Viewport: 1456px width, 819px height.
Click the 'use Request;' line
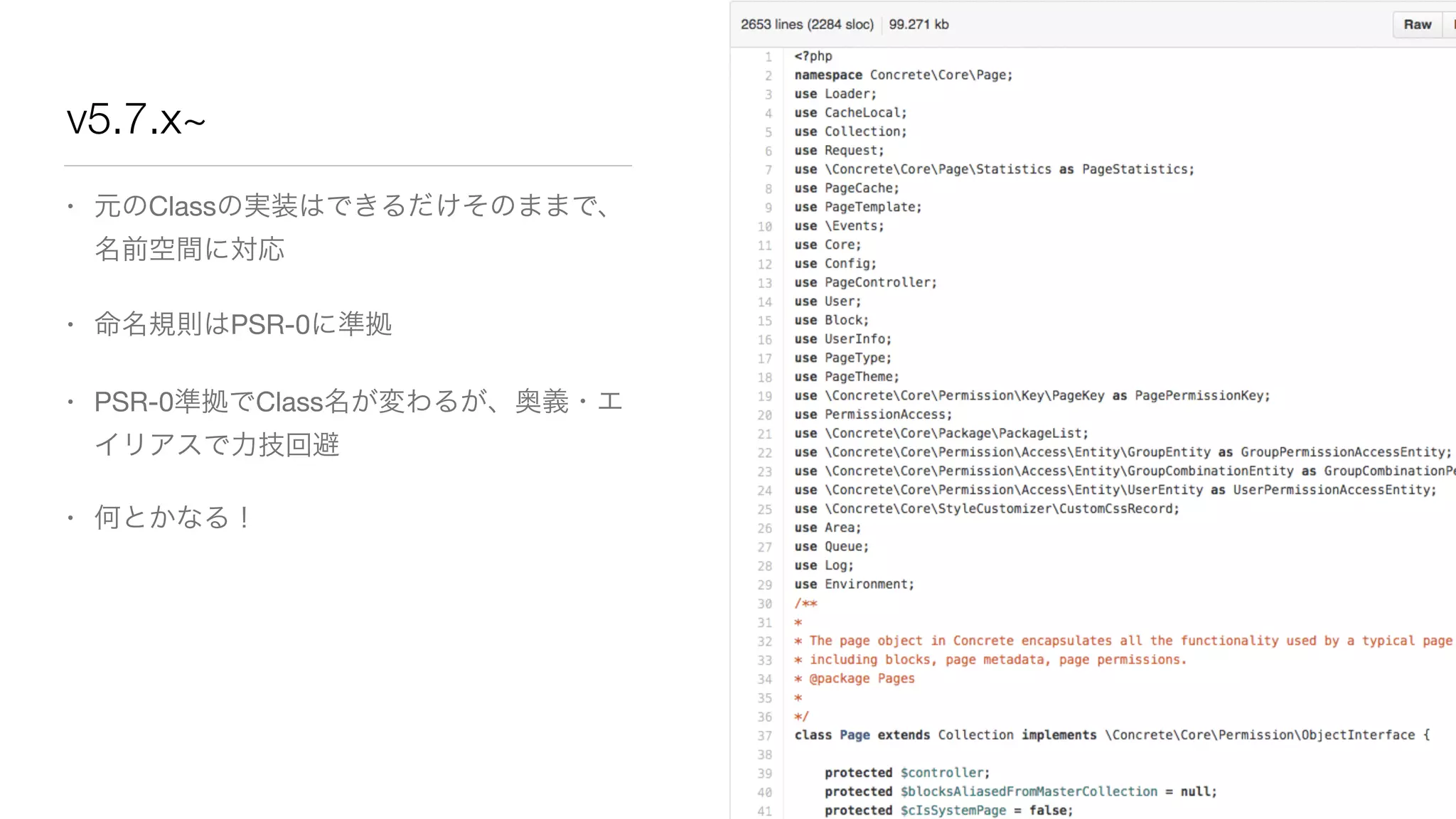tap(839, 150)
